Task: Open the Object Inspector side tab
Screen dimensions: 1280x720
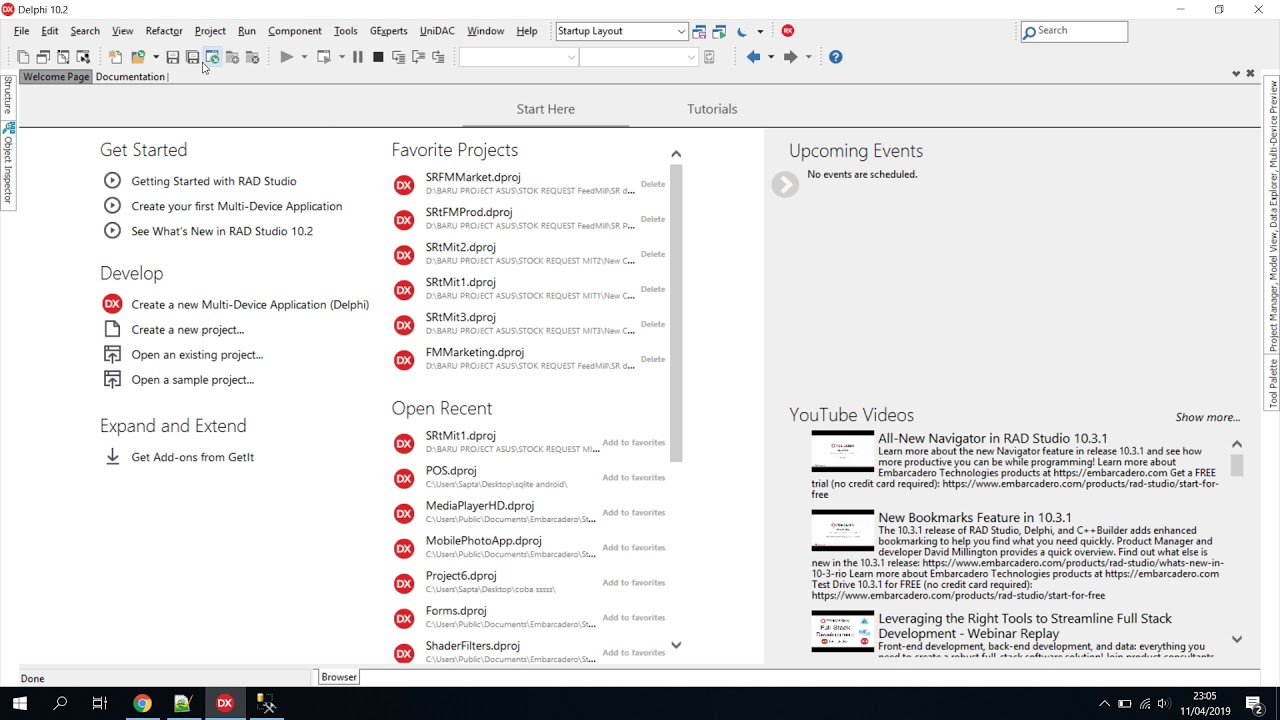Action: [7, 165]
